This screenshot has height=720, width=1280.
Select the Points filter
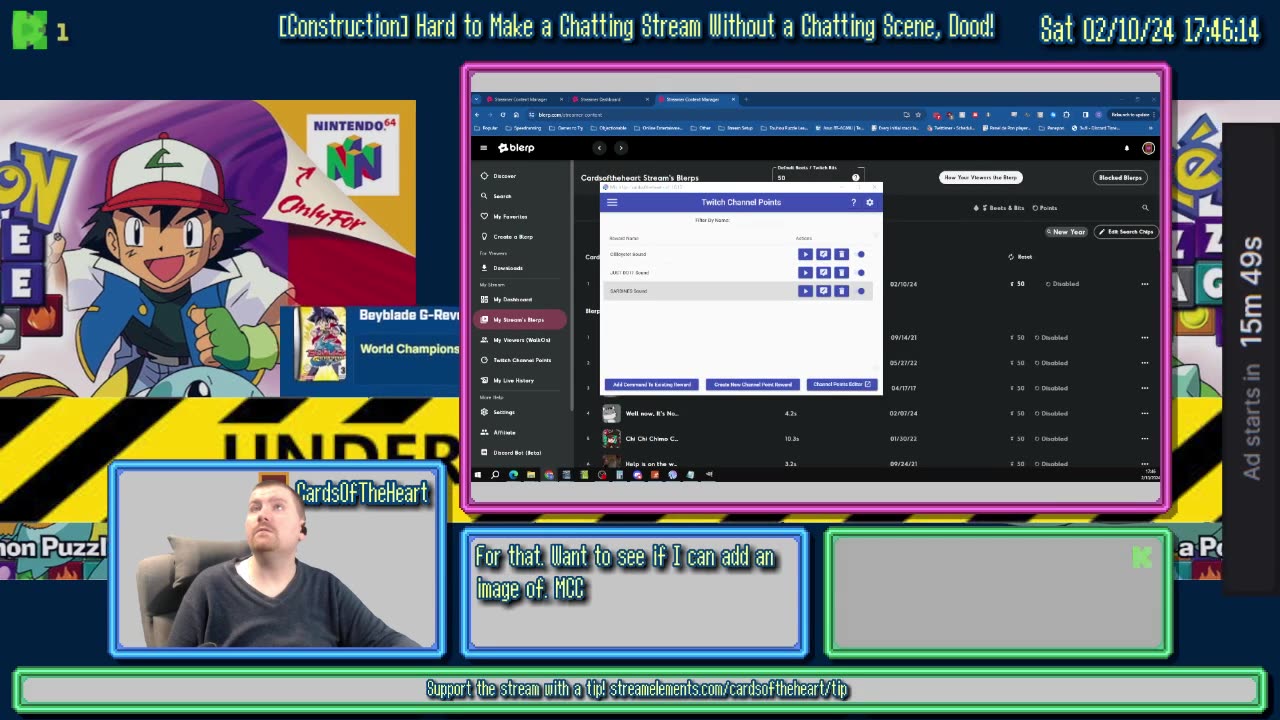pos(1045,208)
